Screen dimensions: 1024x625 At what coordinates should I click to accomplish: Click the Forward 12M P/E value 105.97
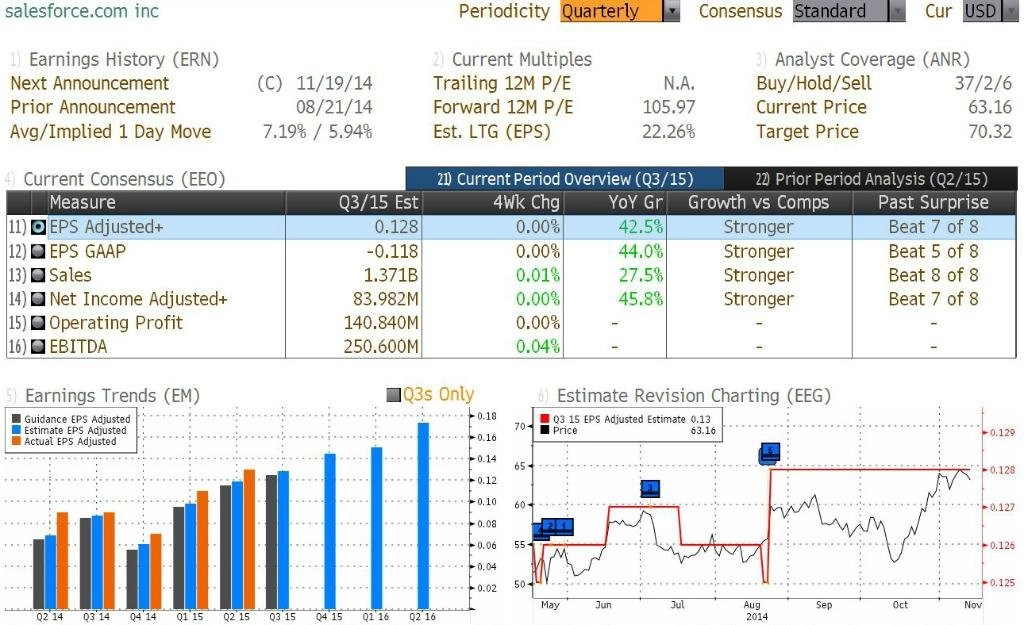pyautogui.click(x=669, y=107)
